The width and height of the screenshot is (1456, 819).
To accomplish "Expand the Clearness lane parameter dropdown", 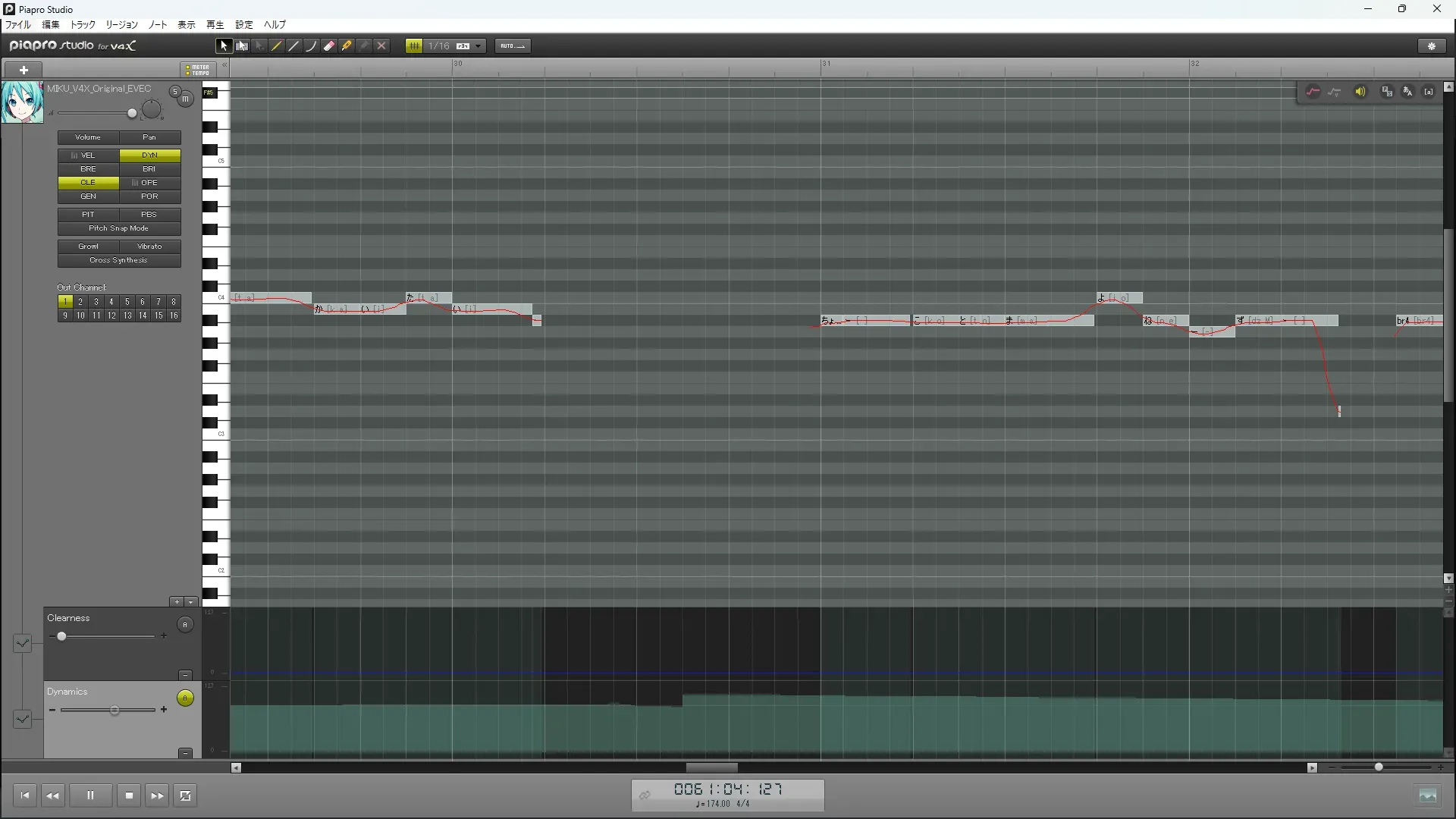I will point(22,643).
